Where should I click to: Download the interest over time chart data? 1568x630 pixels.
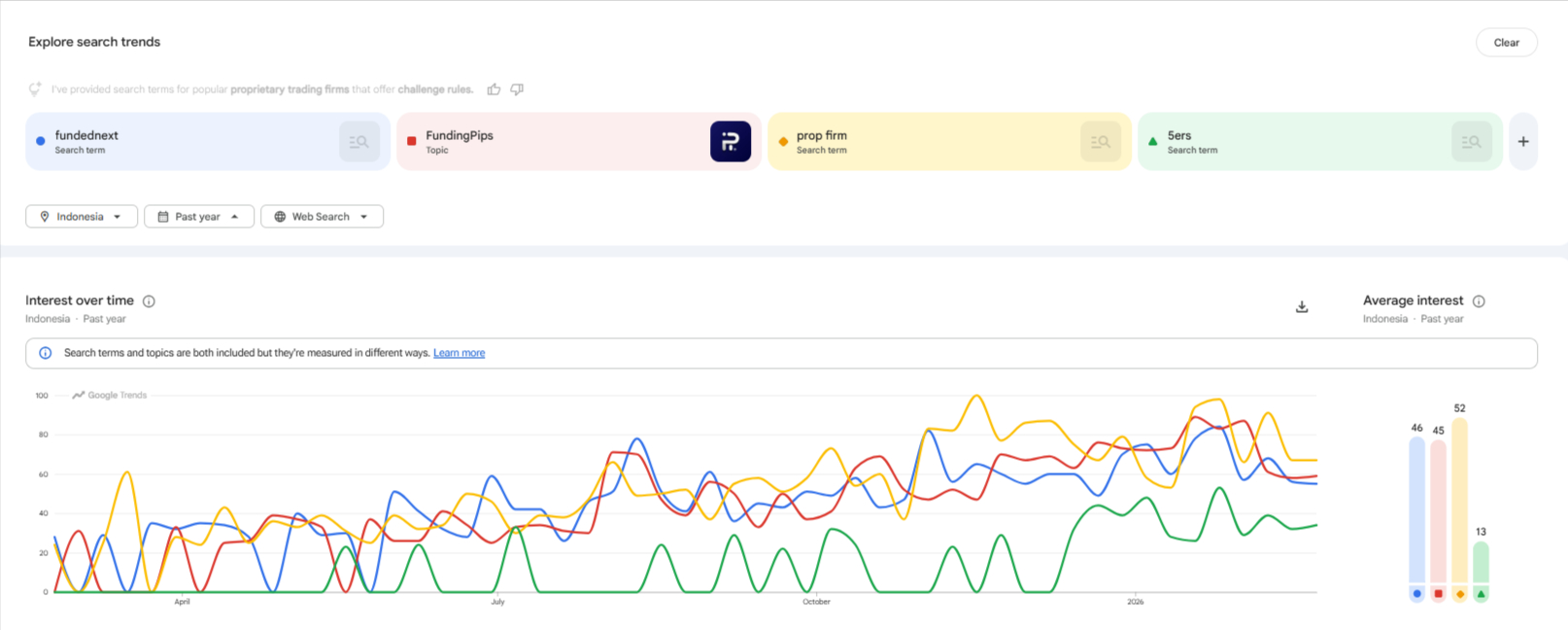[x=1302, y=307]
